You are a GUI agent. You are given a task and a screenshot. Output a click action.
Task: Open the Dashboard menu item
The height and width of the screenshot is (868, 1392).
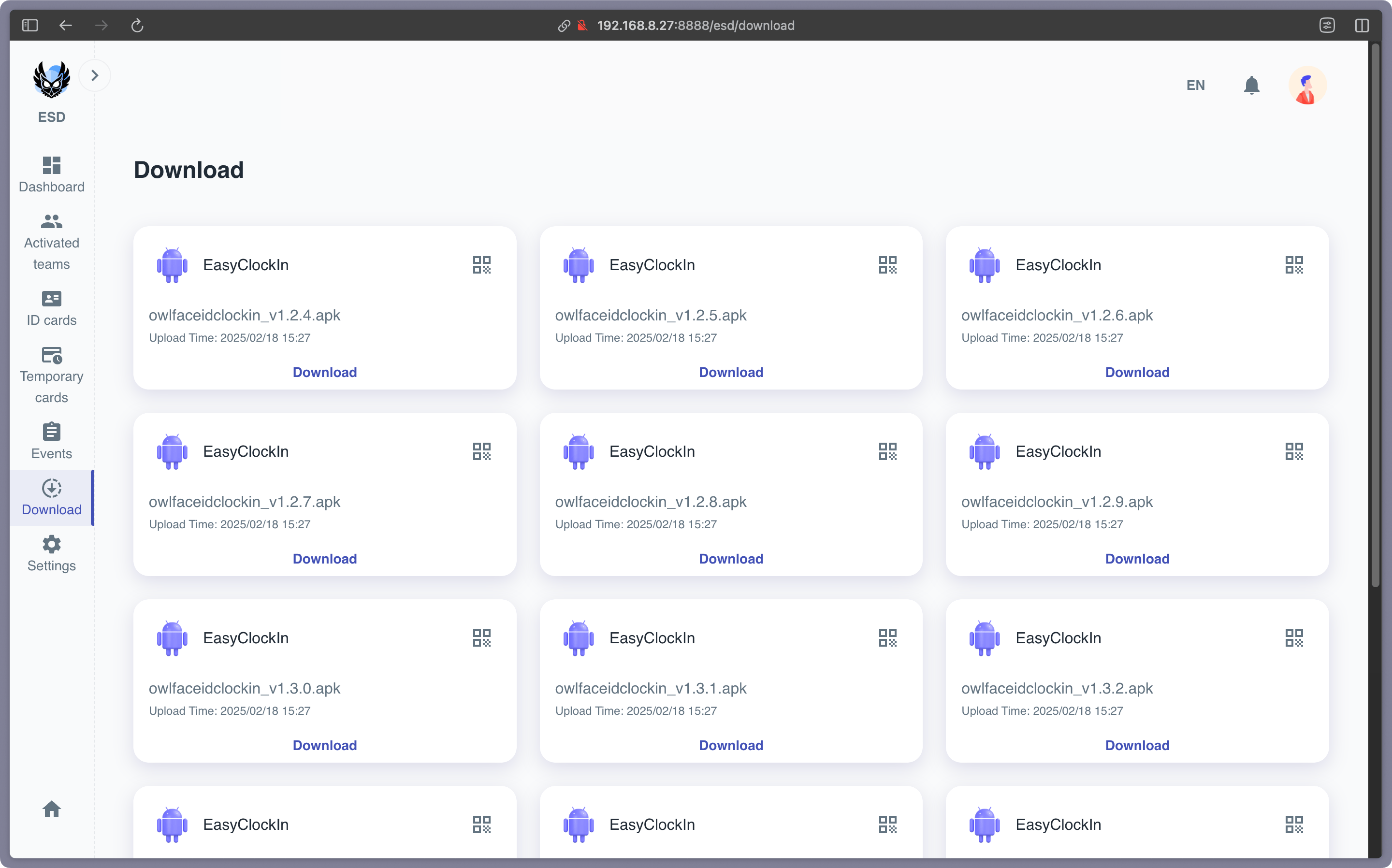click(x=52, y=174)
